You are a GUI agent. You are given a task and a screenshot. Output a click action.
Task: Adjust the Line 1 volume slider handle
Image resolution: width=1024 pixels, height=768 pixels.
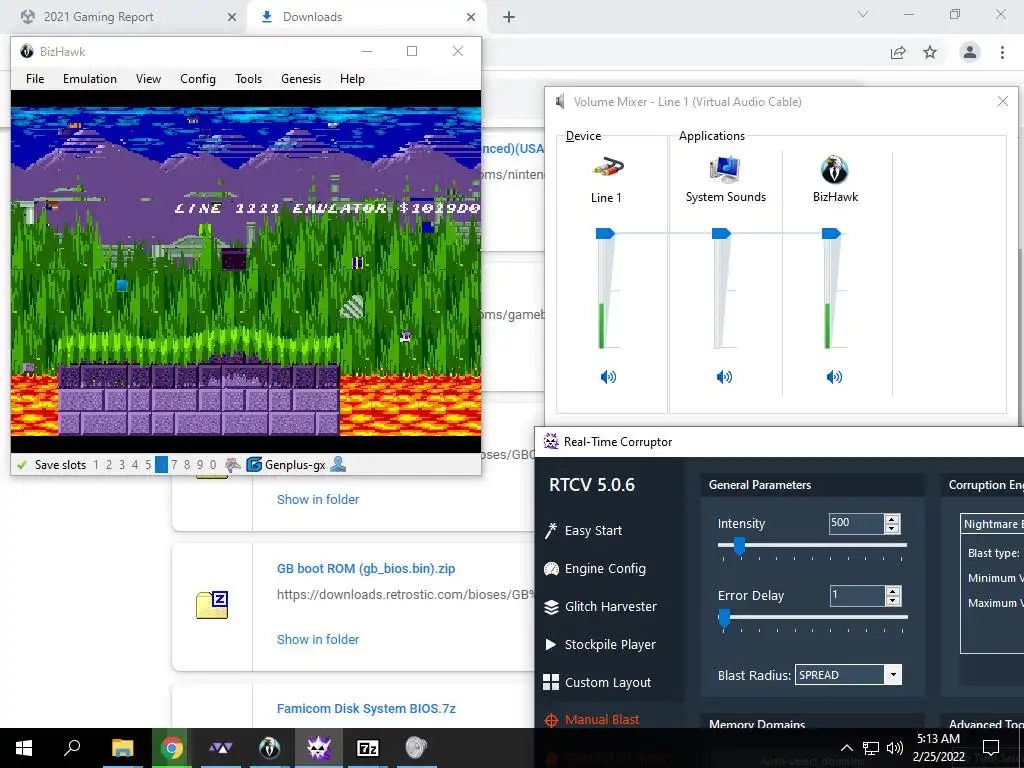tap(605, 233)
